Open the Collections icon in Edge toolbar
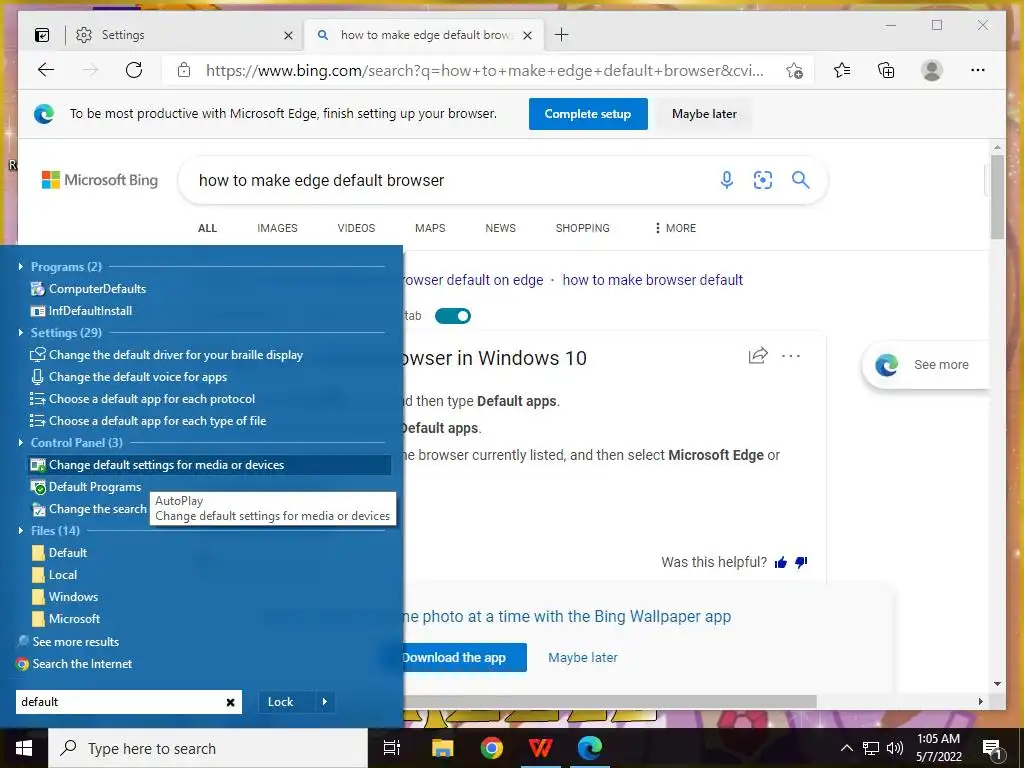Viewport: 1024px width, 768px height. (x=886, y=70)
